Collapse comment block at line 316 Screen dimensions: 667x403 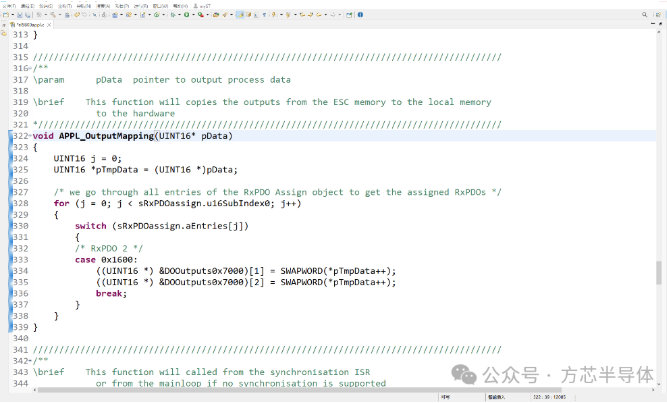coord(30,68)
